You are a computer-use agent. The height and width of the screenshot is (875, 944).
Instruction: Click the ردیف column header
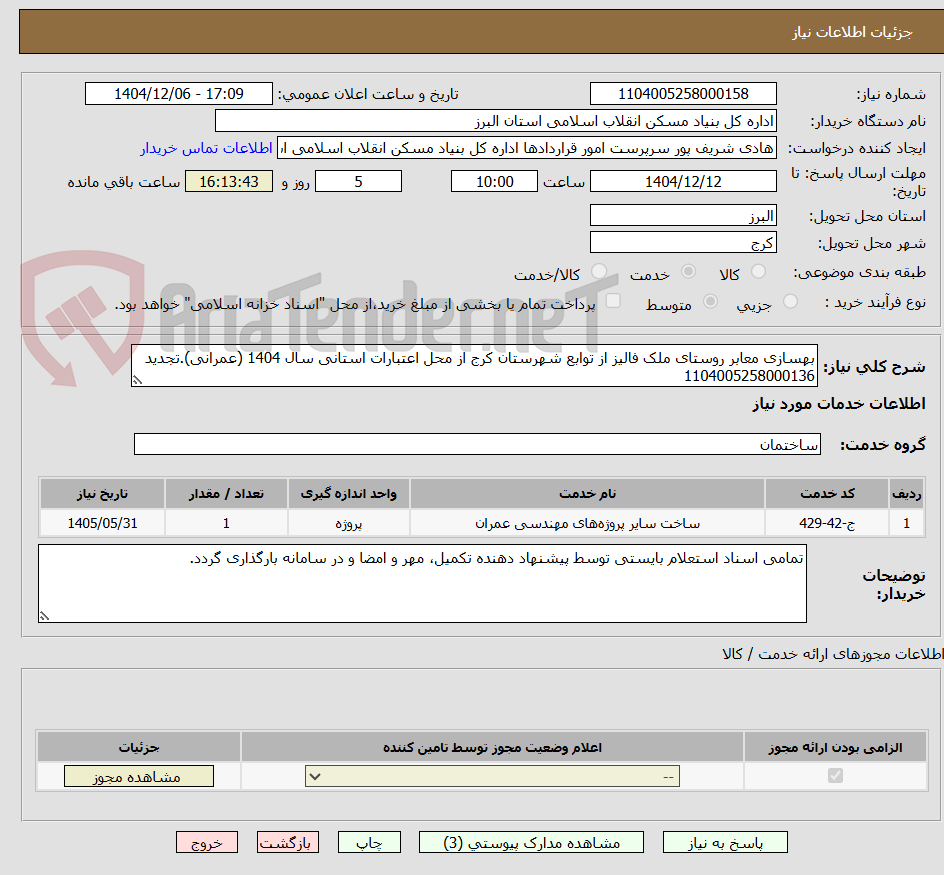[x=907, y=494]
